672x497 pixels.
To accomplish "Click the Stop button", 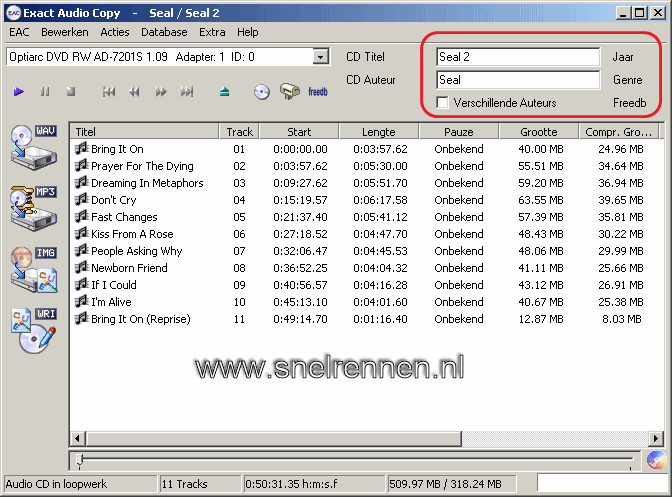I will point(71,92).
